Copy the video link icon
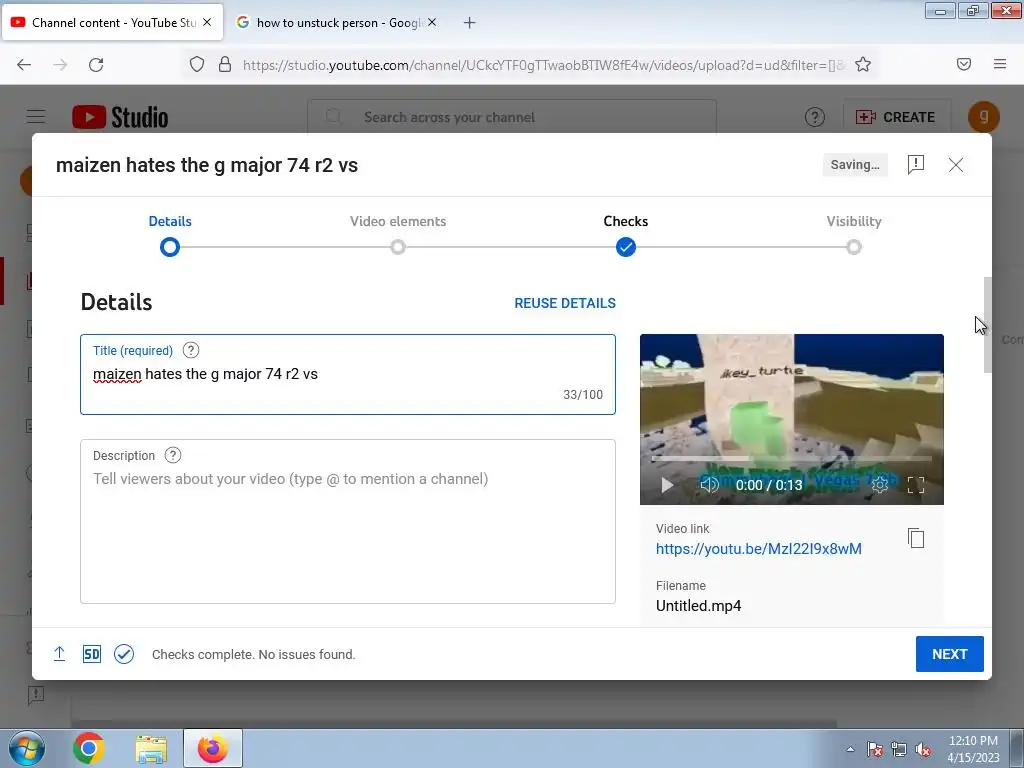The width and height of the screenshot is (1024, 768). point(916,538)
